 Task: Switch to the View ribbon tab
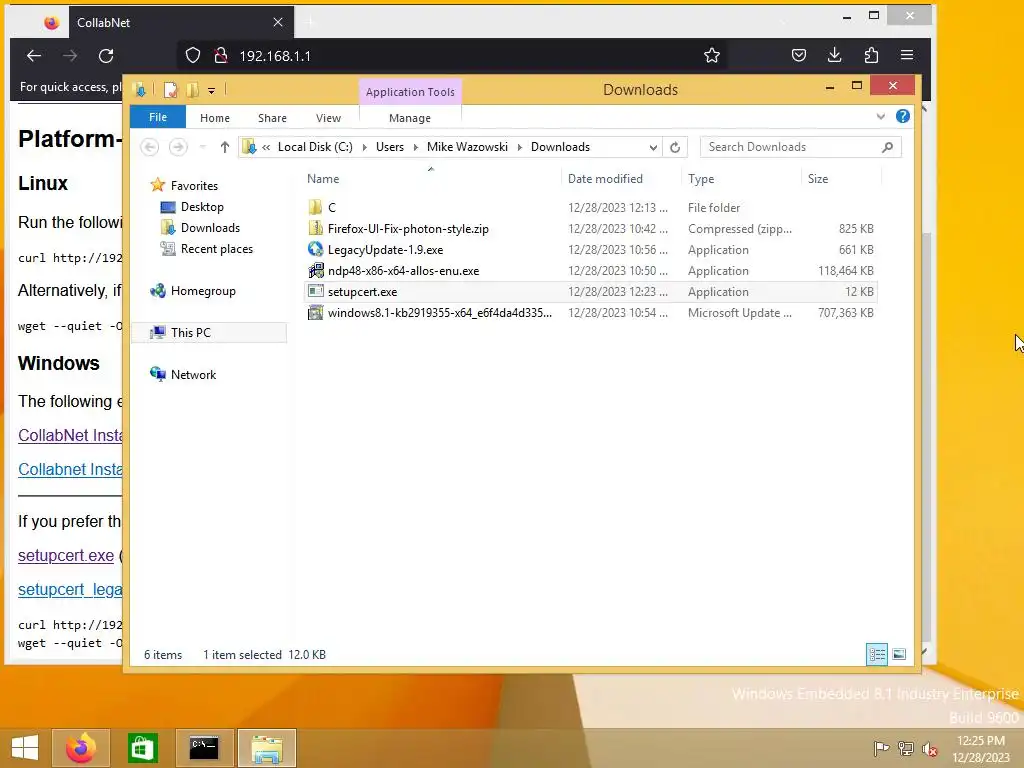pyautogui.click(x=328, y=118)
